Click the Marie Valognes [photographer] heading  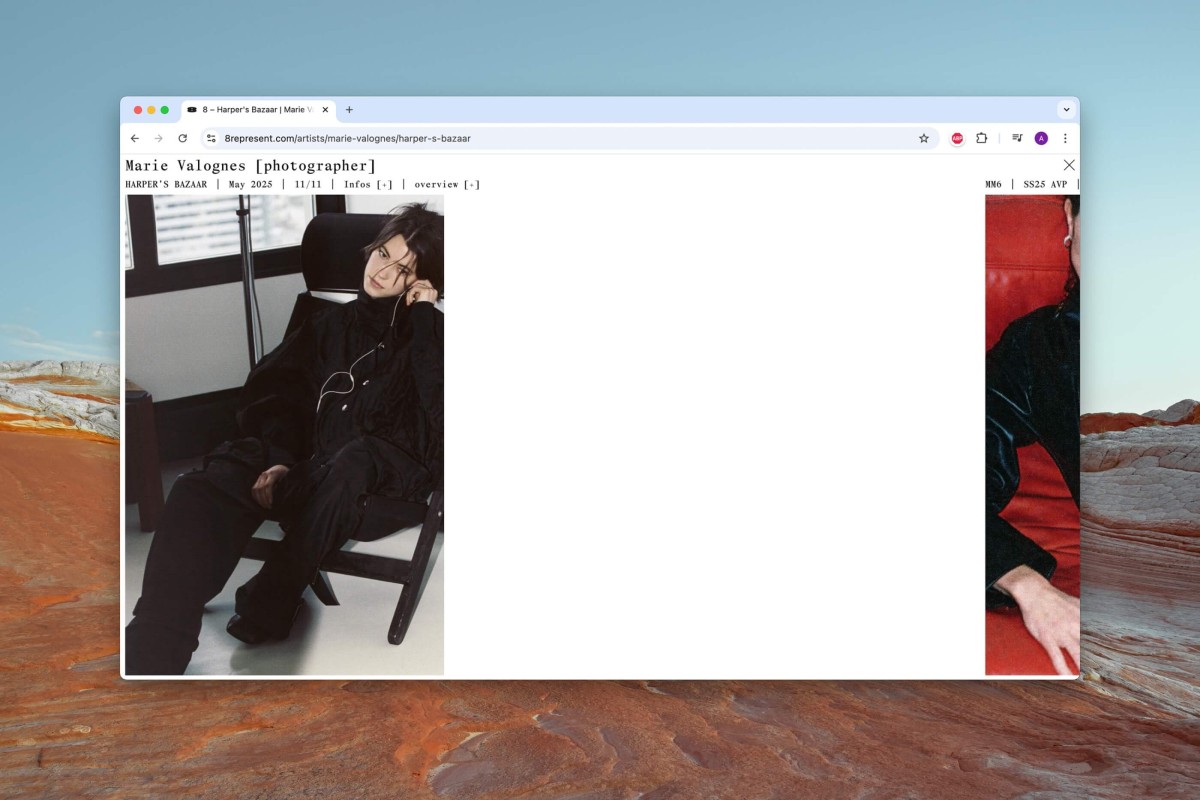coord(250,166)
